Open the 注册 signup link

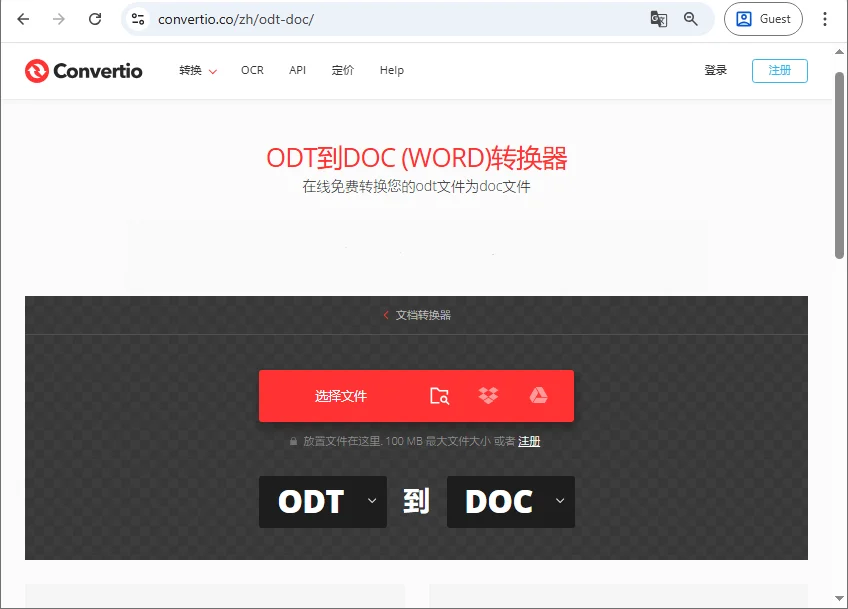(780, 70)
